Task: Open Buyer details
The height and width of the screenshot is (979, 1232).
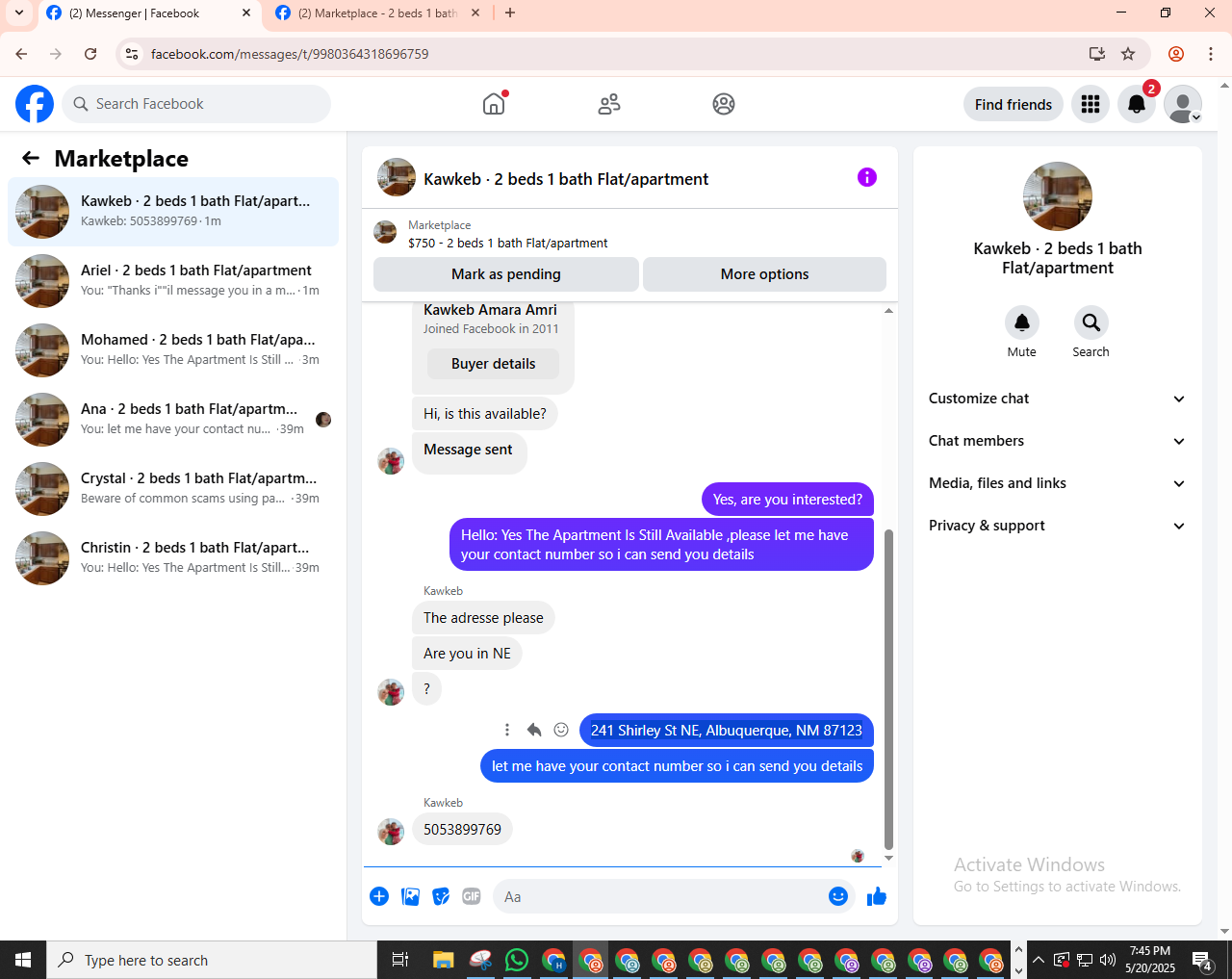Action: click(x=493, y=364)
